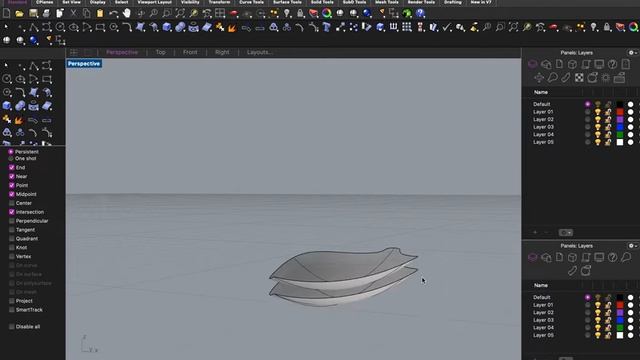Image resolution: width=640 pixels, height=360 pixels.
Task: Click the Save file icon
Action: (33, 13)
